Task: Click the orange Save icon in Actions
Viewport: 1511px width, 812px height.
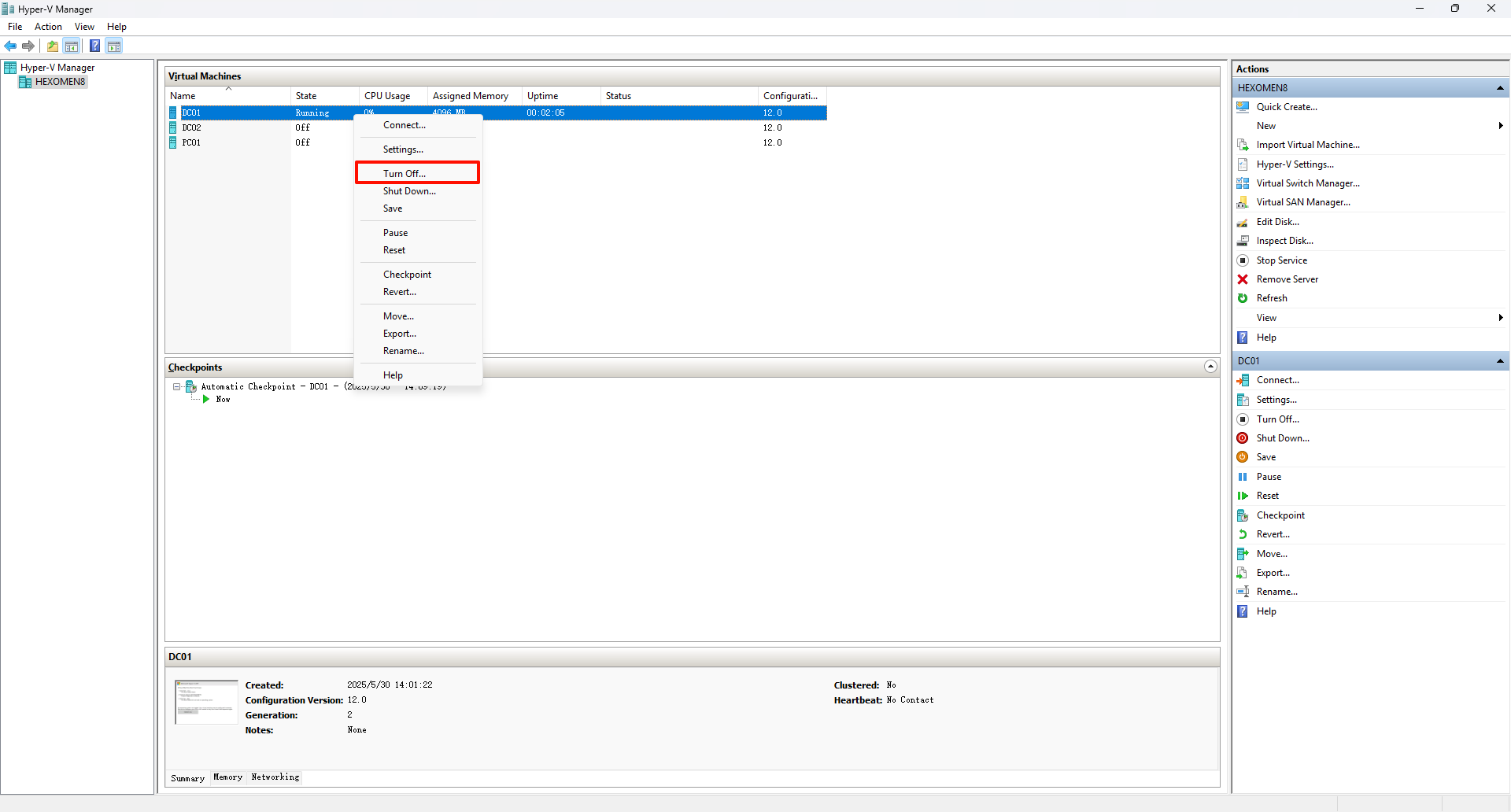Action: [1243, 457]
